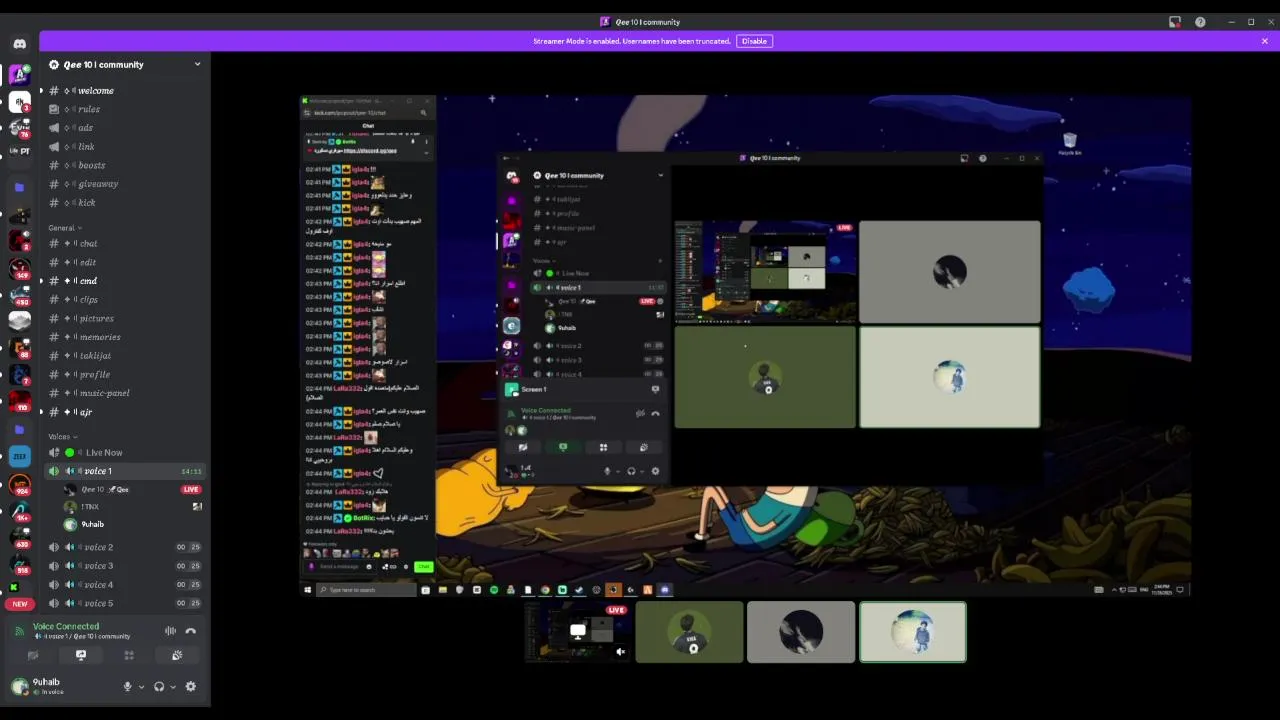Dismiss the Streamer Mode banner with its X
The height and width of the screenshot is (720, 1280).
tap(1264, 41)
